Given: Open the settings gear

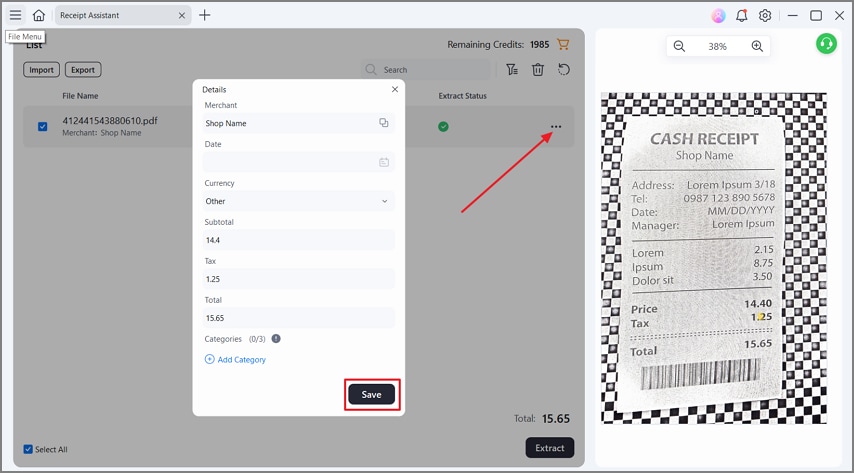Looking at the screenshot, I should tap(765, 15).
